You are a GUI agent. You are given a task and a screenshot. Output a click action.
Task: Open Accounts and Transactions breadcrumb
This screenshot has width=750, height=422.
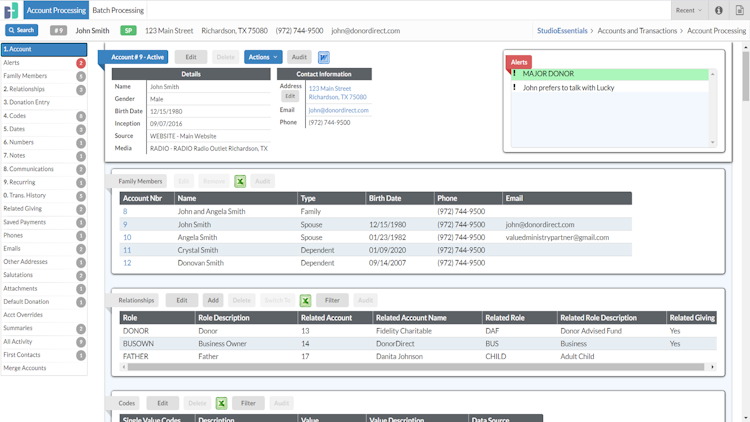637,31
